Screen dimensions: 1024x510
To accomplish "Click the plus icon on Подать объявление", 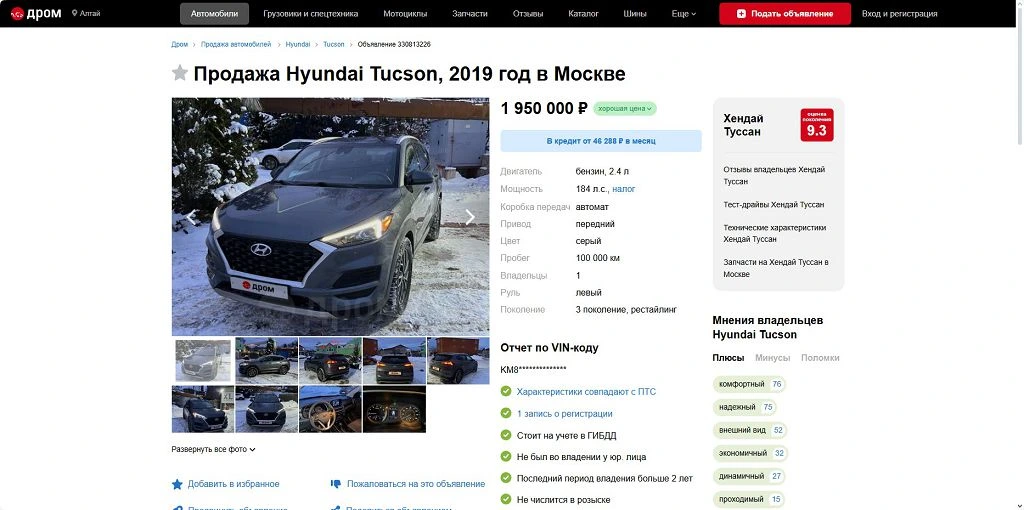I will click(x=741, y=13).
